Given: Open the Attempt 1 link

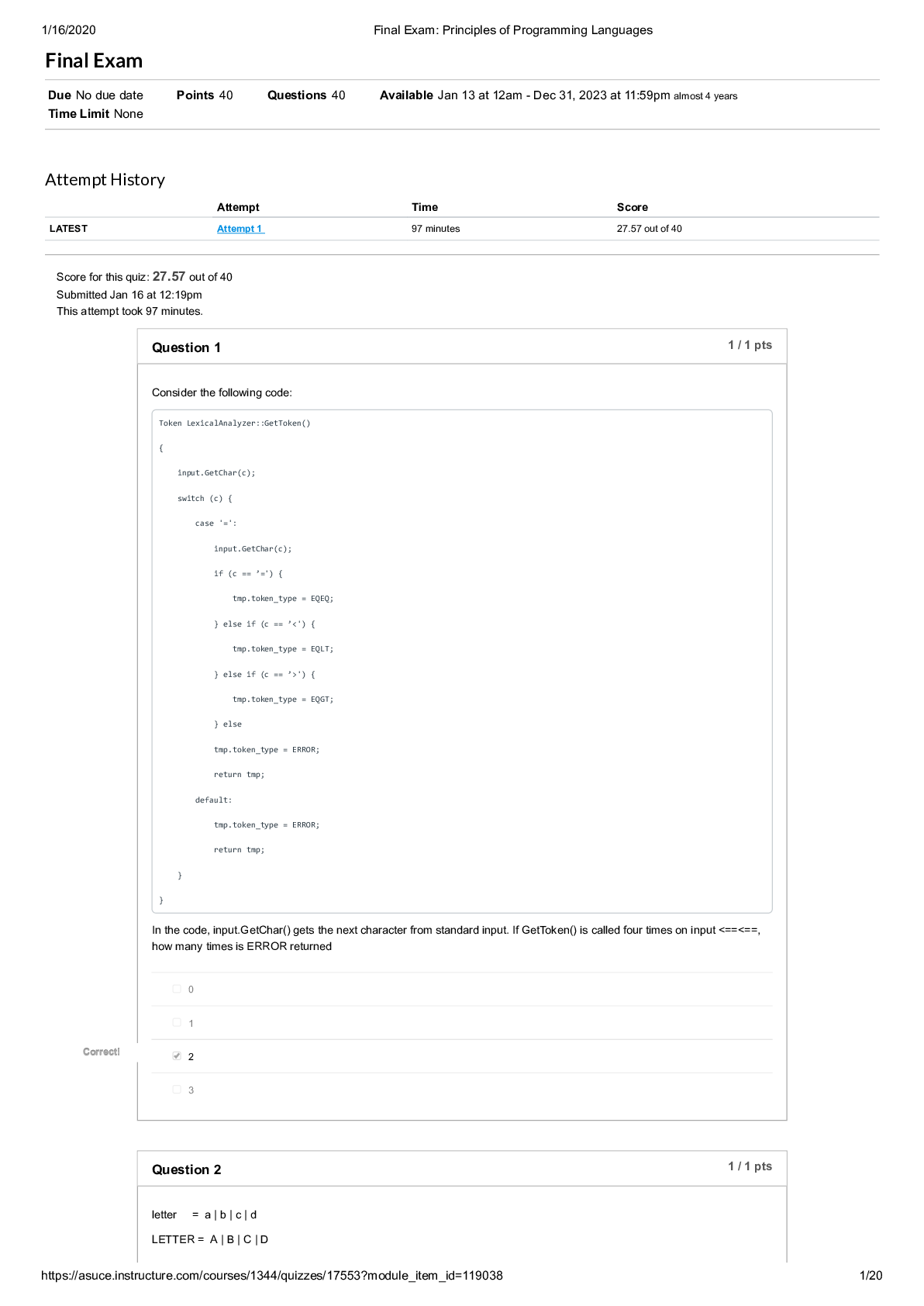Looking at the screenshot, I should point(240,229).
